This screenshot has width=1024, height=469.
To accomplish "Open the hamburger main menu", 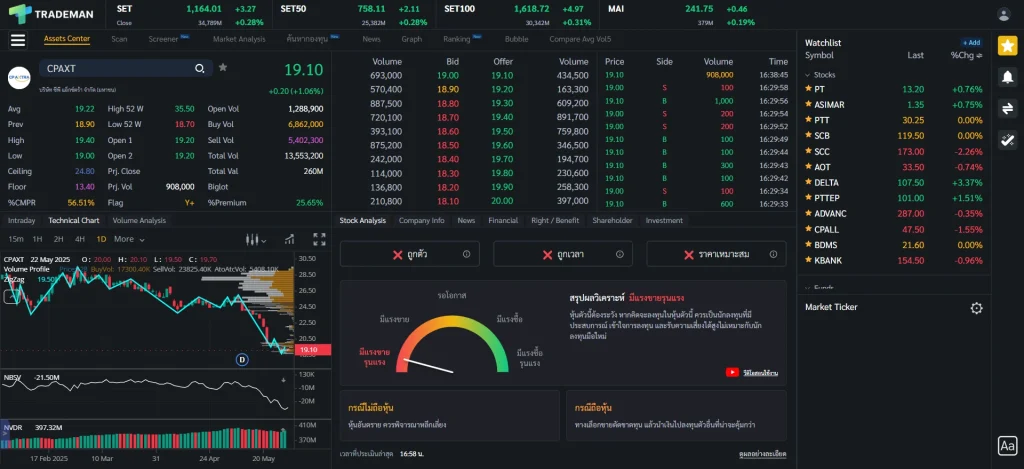I will 18,40.
